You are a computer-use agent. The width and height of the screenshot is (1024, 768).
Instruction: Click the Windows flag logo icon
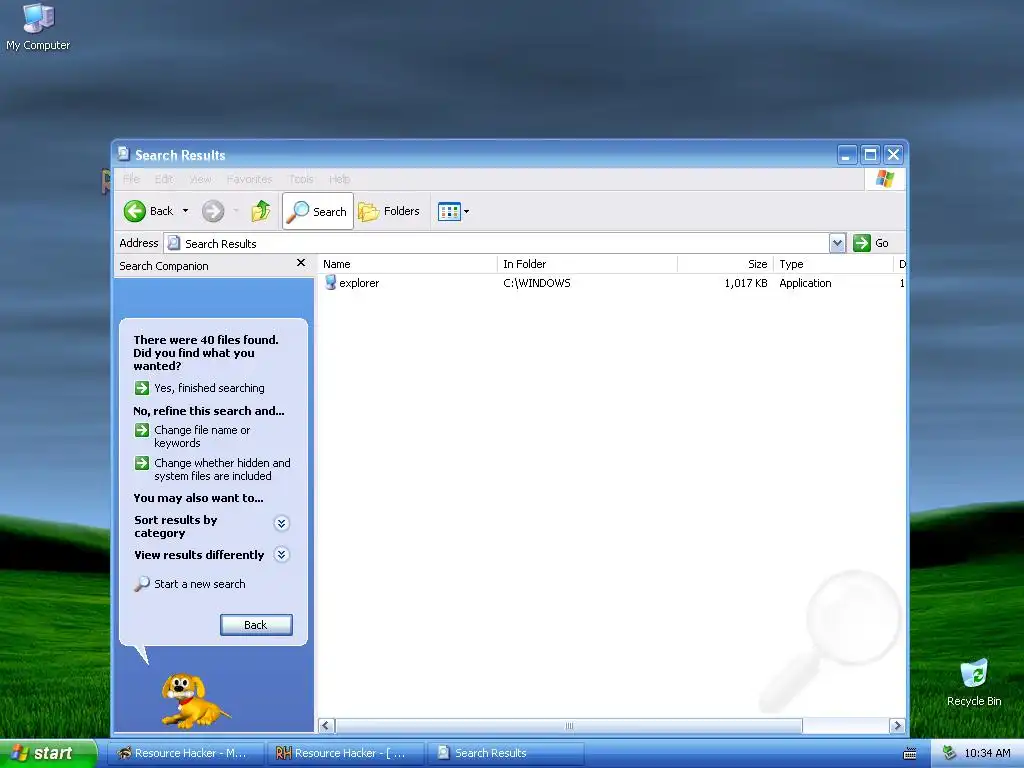coord(885,179)
